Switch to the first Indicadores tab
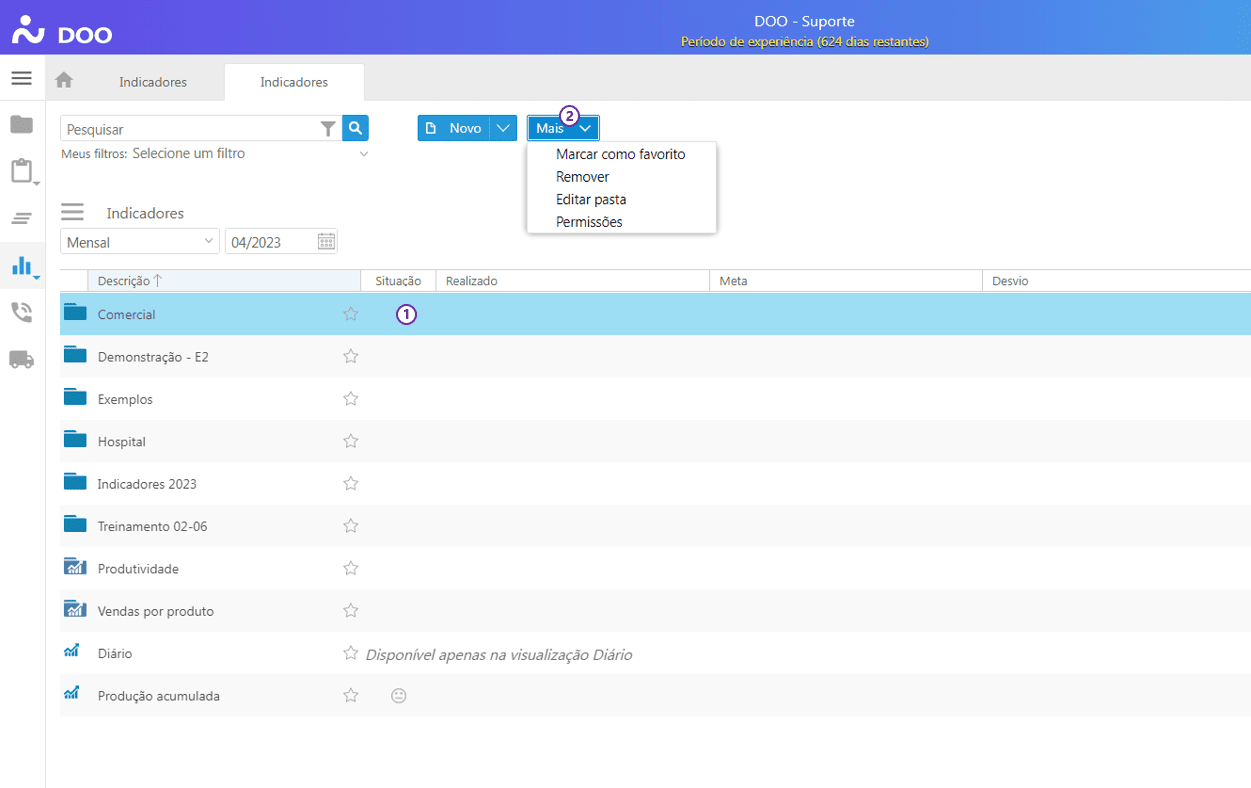Viewport: 1251px width, 788px height. (x=153, y=82)
